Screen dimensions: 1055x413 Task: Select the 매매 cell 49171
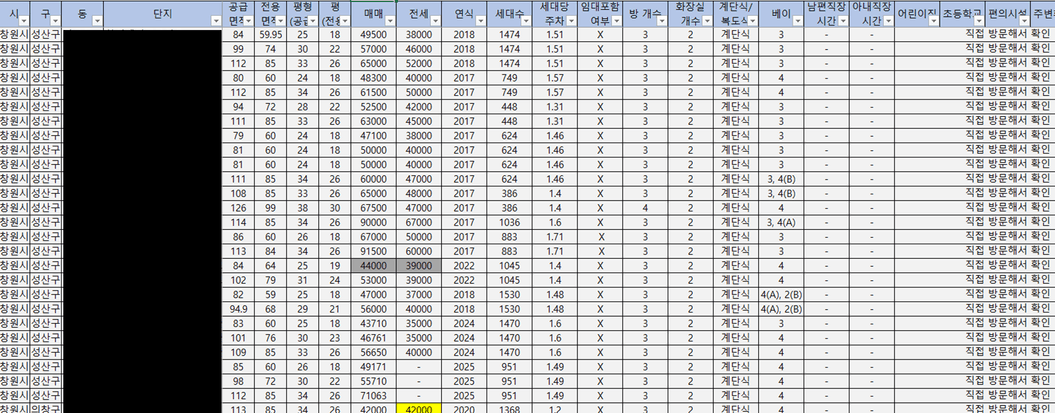374,367
